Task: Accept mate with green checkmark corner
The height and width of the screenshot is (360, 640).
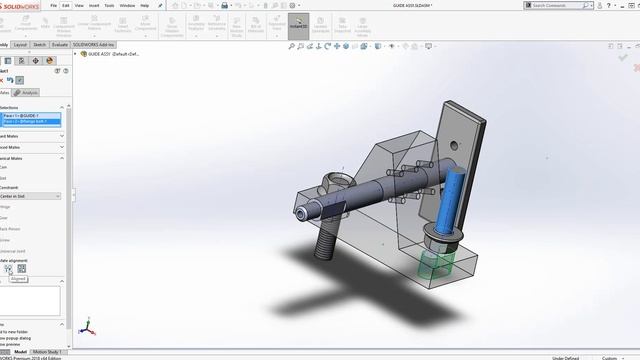Action: click(x=622, y=58)
